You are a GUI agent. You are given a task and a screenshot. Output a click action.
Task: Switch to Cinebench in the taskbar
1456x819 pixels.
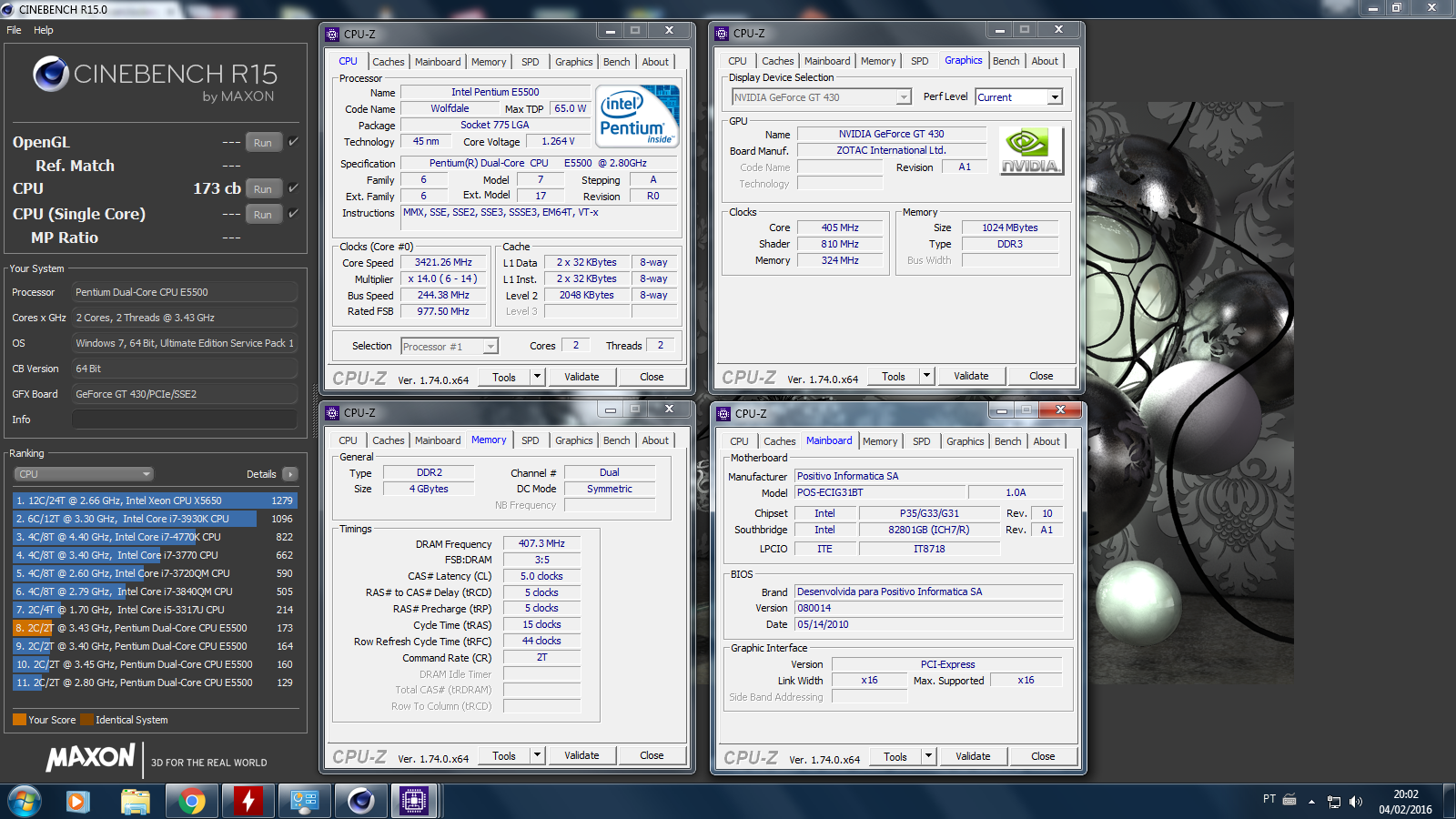pos(361,802)
